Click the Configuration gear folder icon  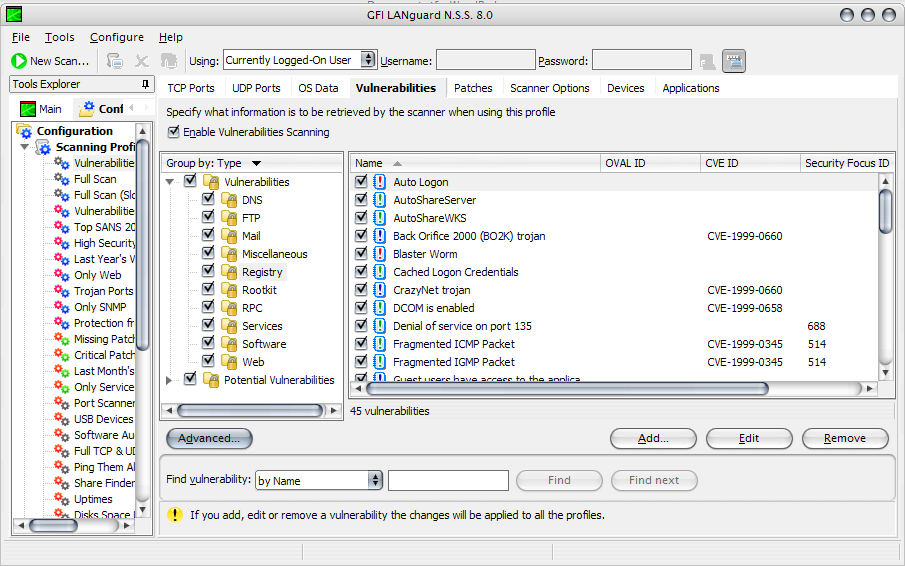coord(25,131)
